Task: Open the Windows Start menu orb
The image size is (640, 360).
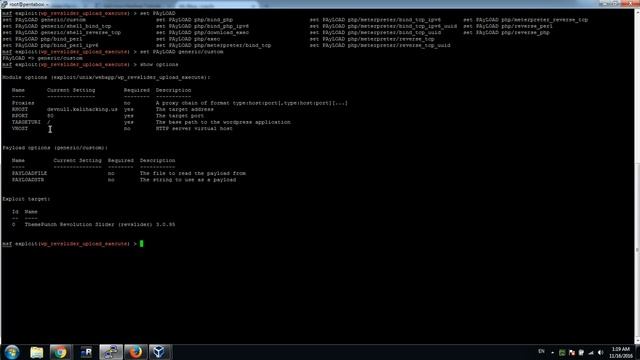Action: (11, 352)
